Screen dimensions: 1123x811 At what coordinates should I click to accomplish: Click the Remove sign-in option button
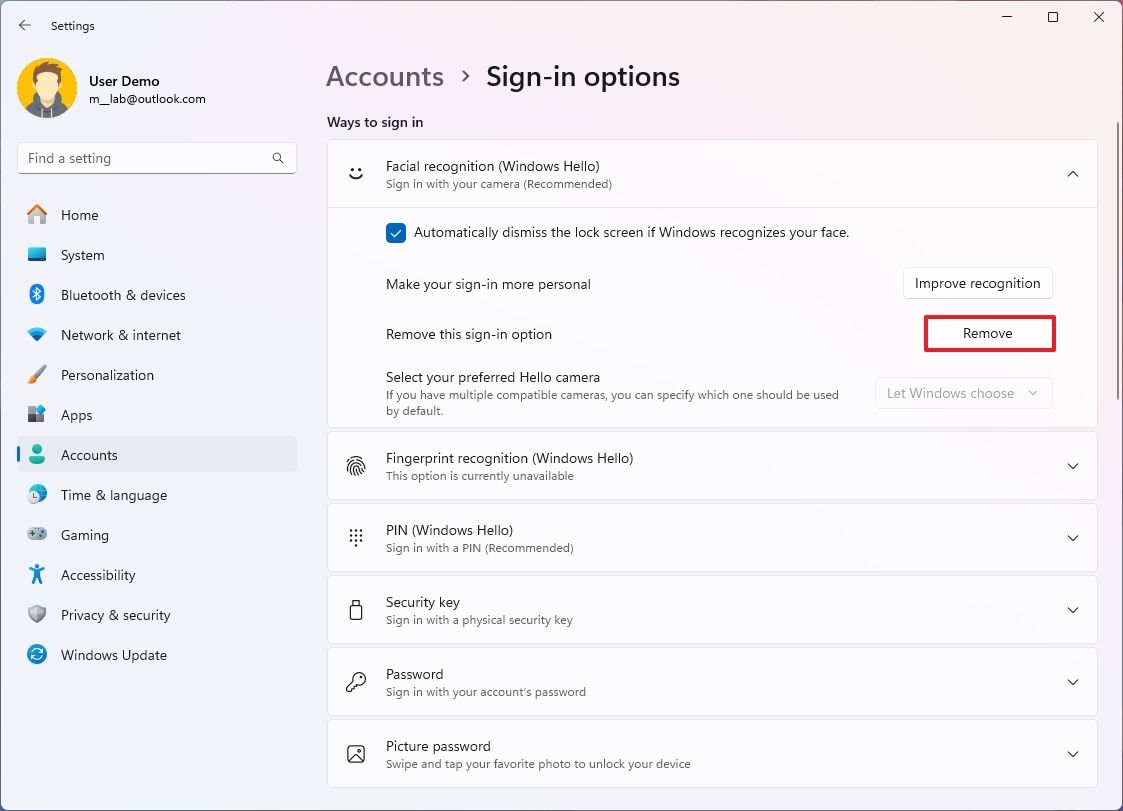[x=988, y=333]
